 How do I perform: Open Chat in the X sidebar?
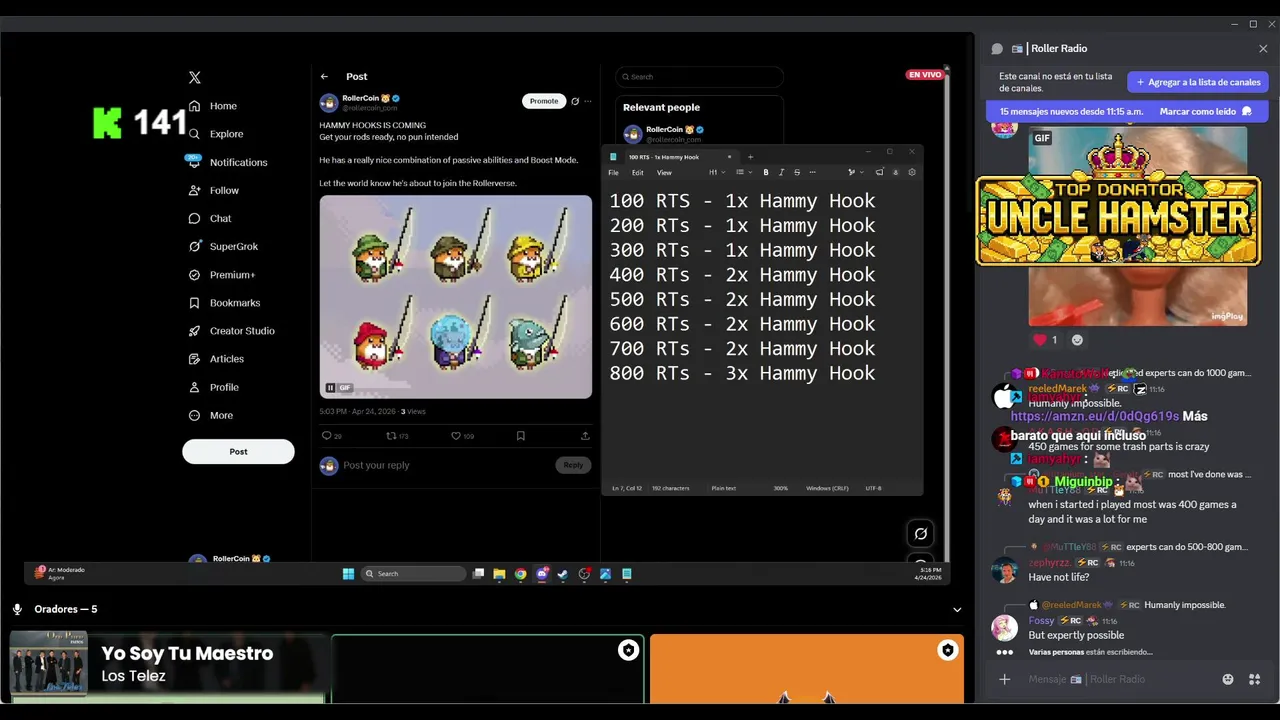[x=210, y=218]
